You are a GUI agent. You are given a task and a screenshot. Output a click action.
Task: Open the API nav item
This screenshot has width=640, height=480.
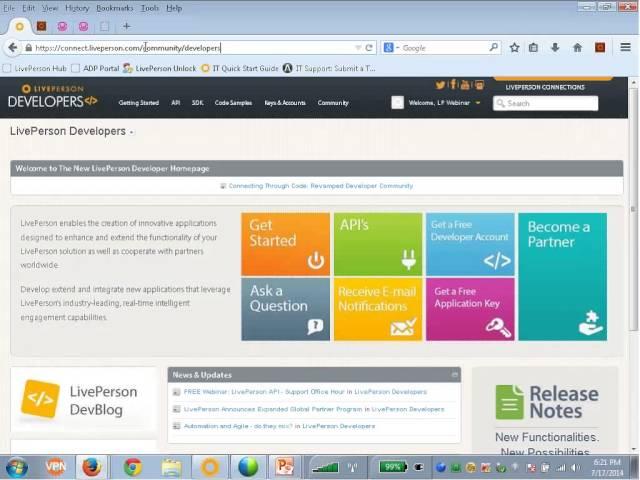(176, 103)
